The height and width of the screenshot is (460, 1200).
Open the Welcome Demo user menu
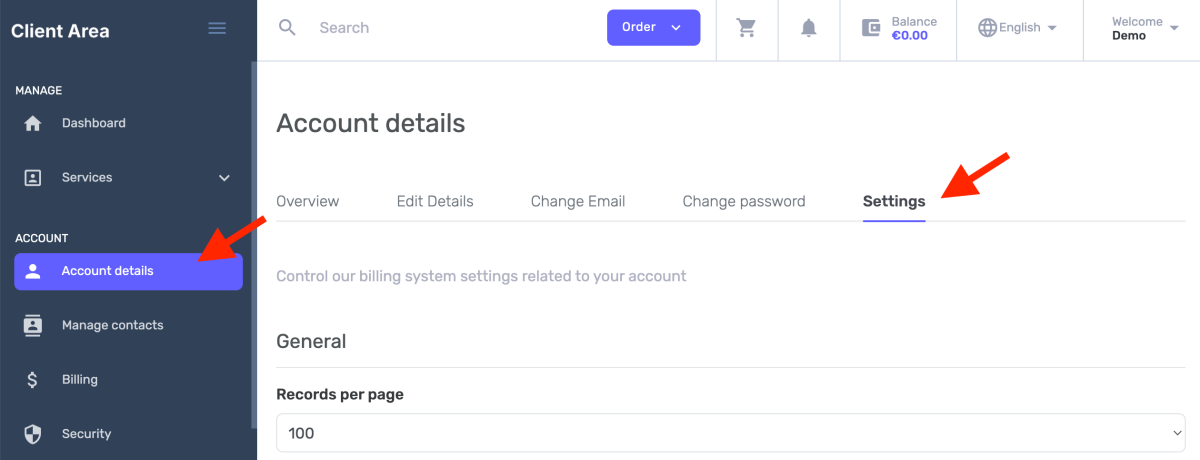coord(1145,28)
